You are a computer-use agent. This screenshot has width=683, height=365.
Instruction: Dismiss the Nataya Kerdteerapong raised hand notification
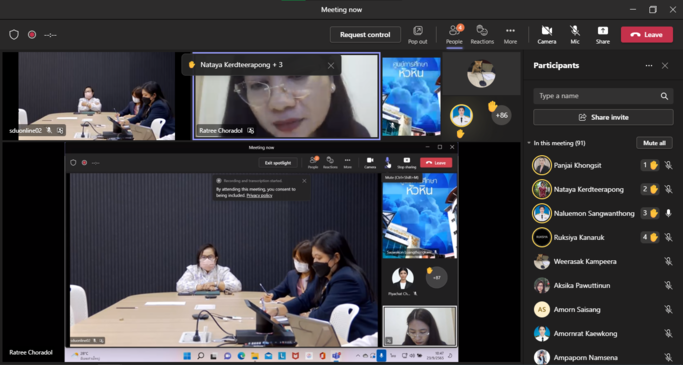[x=331, y=65]
